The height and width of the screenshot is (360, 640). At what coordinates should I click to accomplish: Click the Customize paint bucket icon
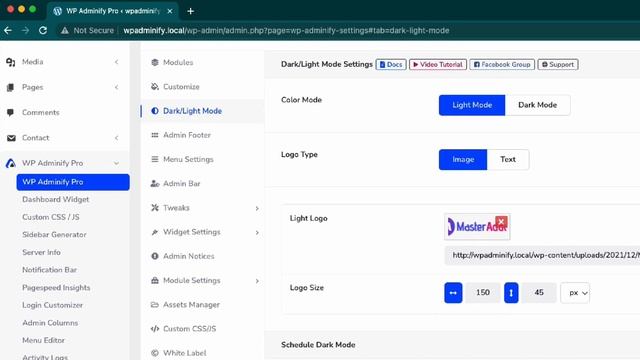point(155,87)
